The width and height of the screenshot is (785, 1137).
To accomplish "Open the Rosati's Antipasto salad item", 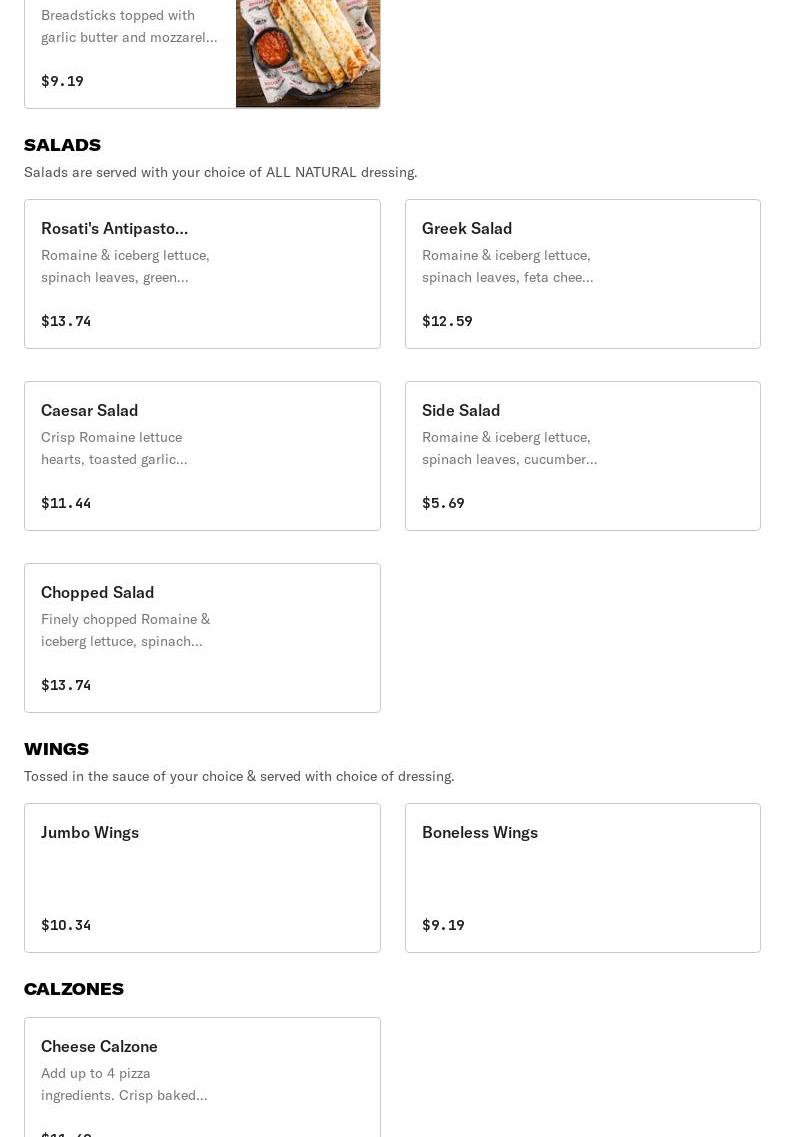I will click(x=202, y=273).
